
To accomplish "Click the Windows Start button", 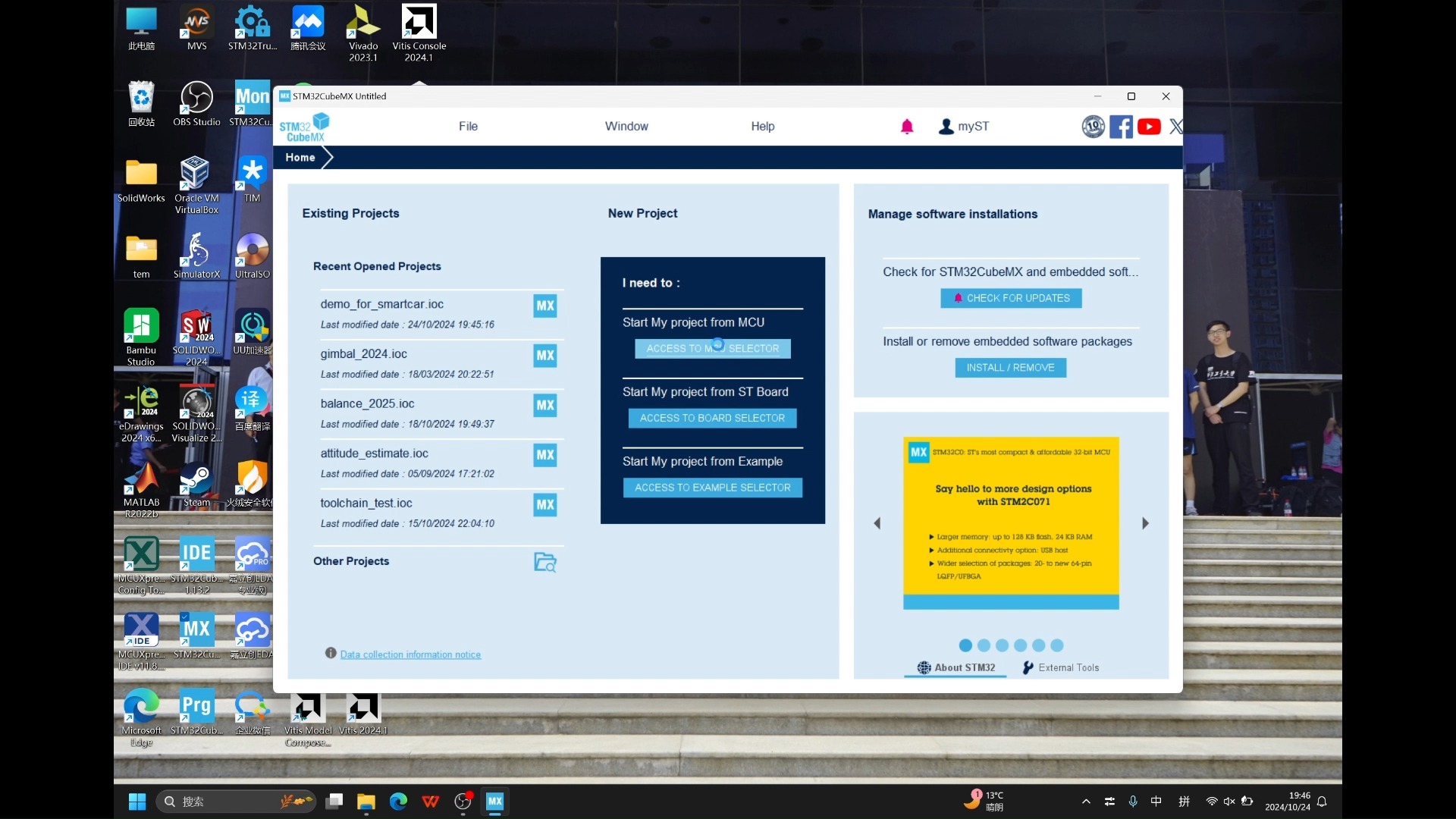I will tap(137, 801).
